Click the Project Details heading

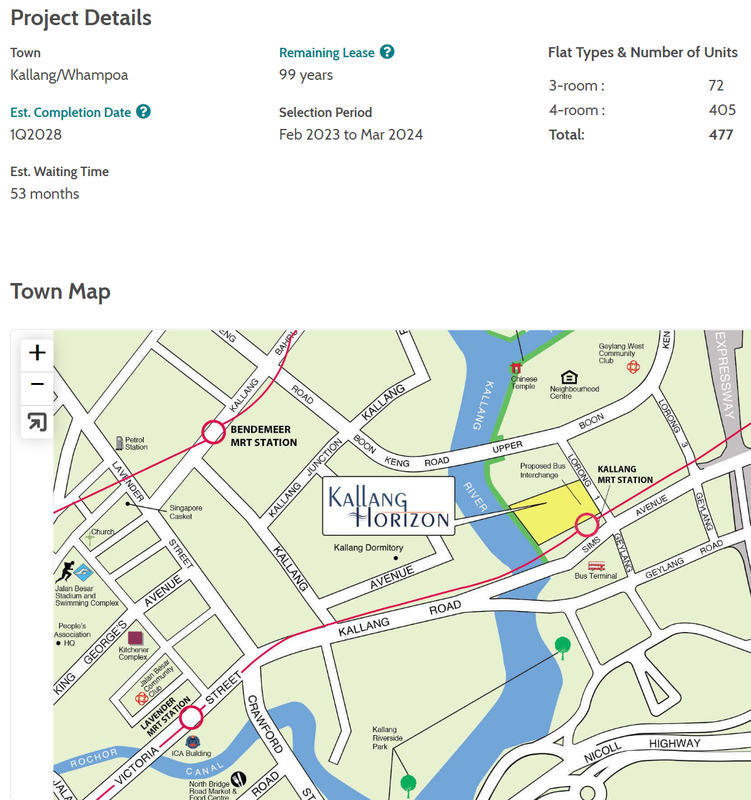point(81,18)
